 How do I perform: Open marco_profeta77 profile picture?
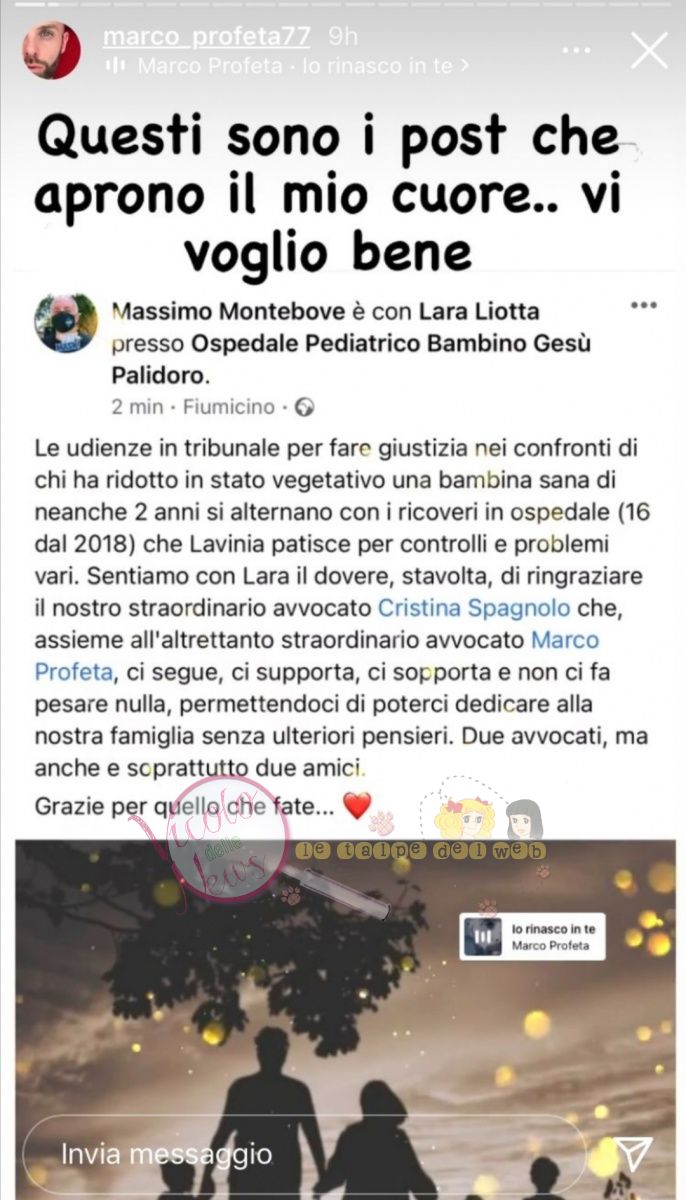pyautogui.click(x=51, y=50)
